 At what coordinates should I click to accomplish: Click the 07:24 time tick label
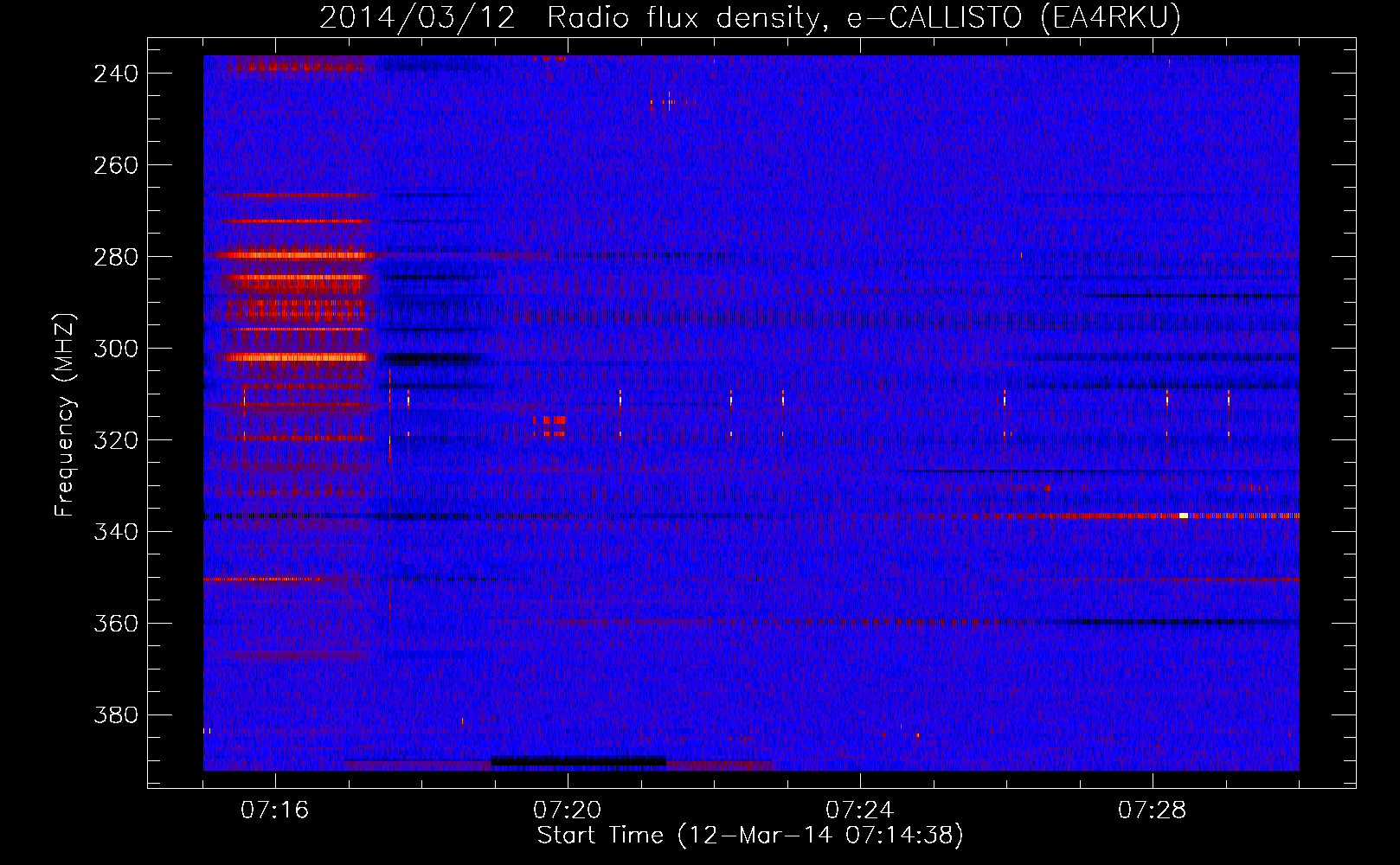click(859, 811)
